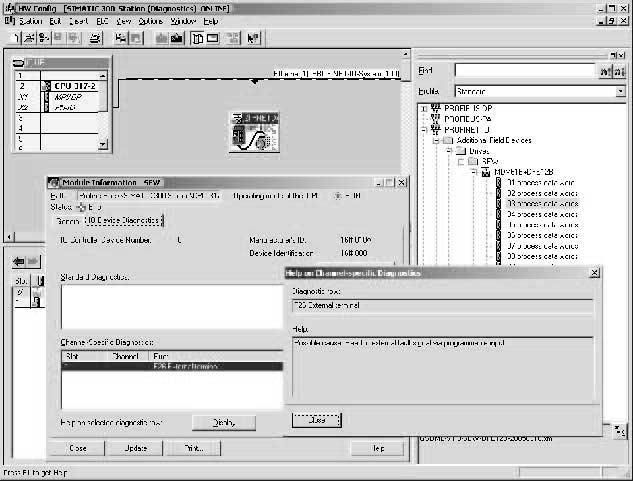The image size is (633, 481).
Task: Click Close button in channel-specific help dialog
Action: (316, 420)
